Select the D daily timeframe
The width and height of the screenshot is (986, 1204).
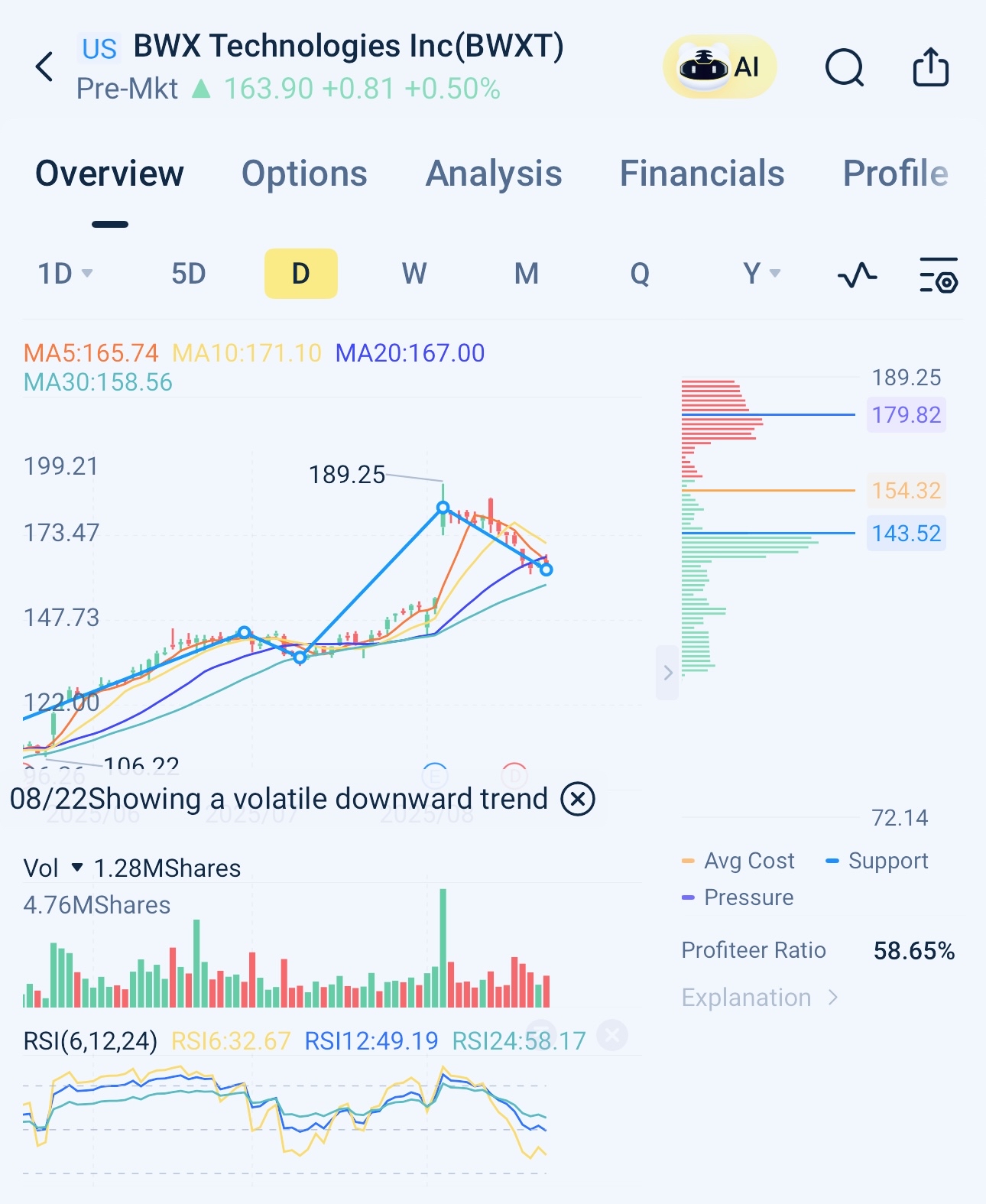(300, 274)
